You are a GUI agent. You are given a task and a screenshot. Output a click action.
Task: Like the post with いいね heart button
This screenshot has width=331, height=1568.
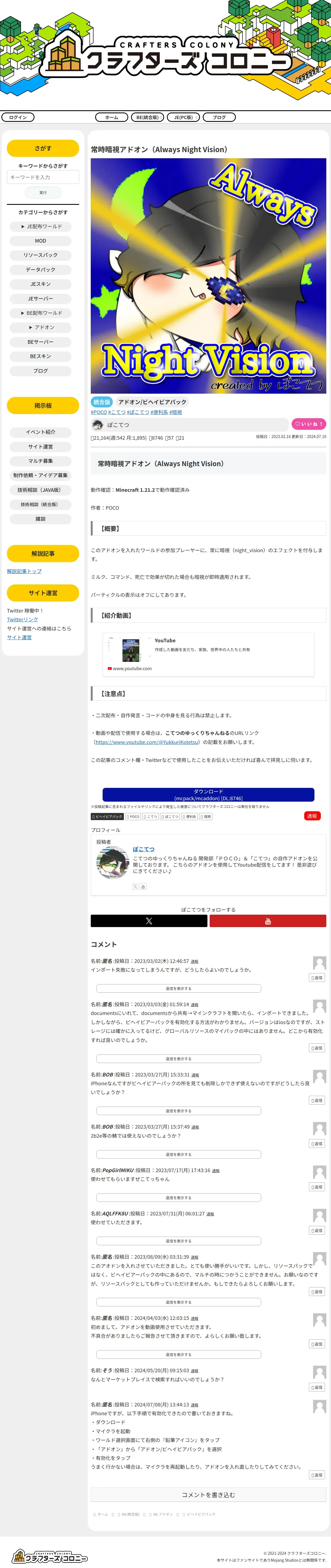pos(308,424)
